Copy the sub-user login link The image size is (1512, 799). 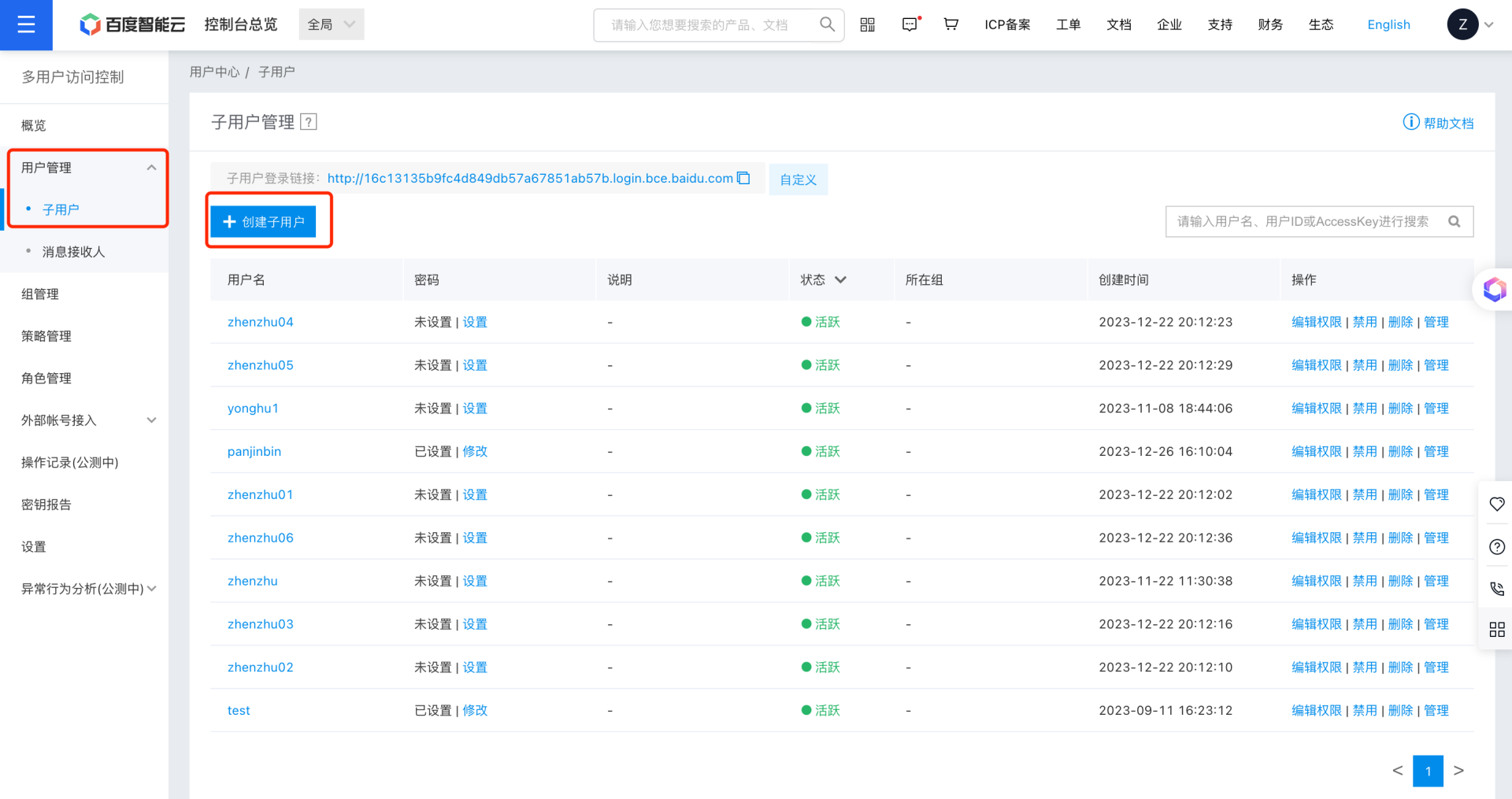pos(743,178)
